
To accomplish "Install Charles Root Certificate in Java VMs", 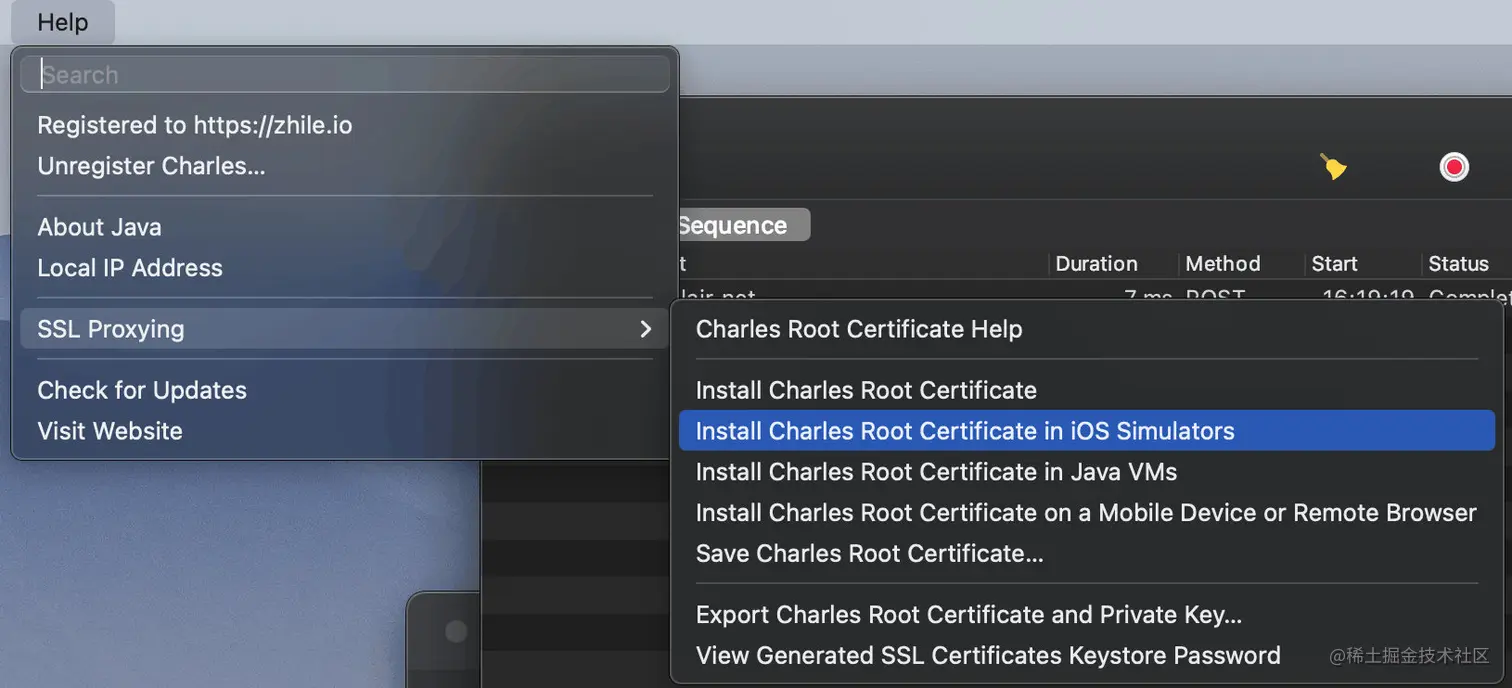I will pyautogui.click(x=1087, y=472).
